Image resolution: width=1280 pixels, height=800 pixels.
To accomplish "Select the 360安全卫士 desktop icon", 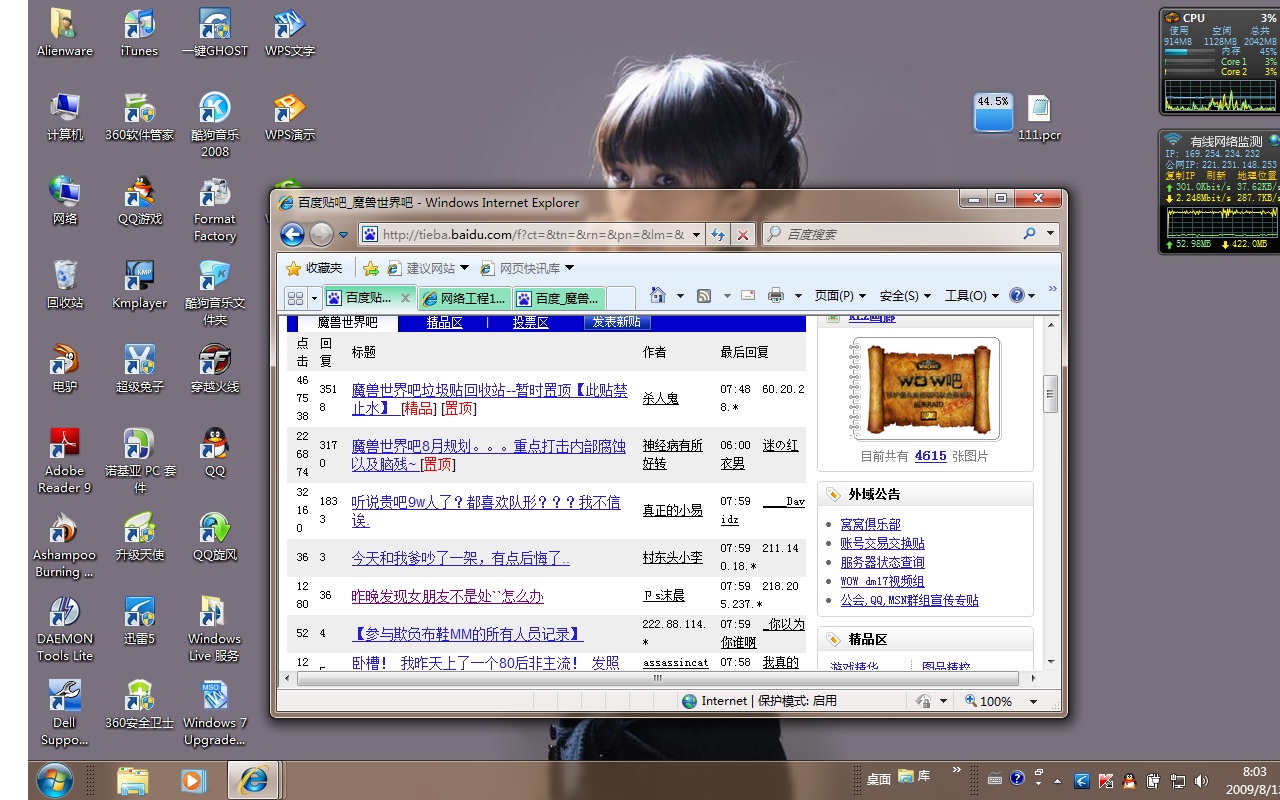I will [x=140, y=705].
